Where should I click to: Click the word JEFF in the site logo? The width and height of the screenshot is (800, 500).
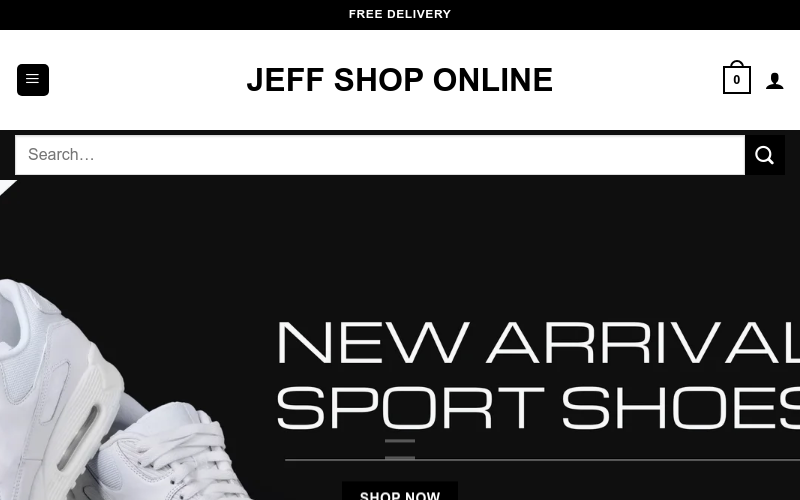coord(285,80)
